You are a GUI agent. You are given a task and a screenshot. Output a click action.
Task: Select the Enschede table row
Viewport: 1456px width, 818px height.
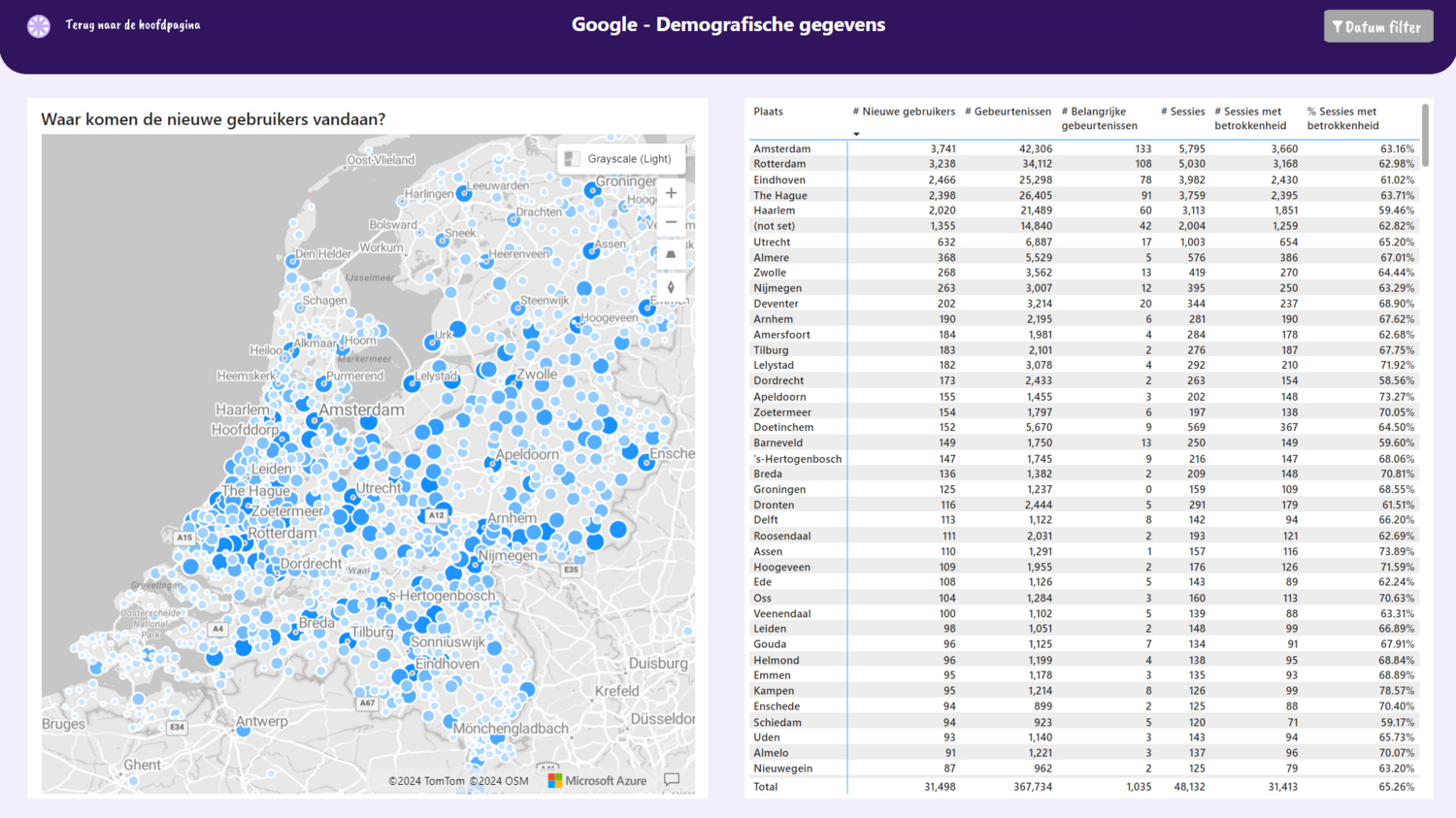click(1084, 706)
